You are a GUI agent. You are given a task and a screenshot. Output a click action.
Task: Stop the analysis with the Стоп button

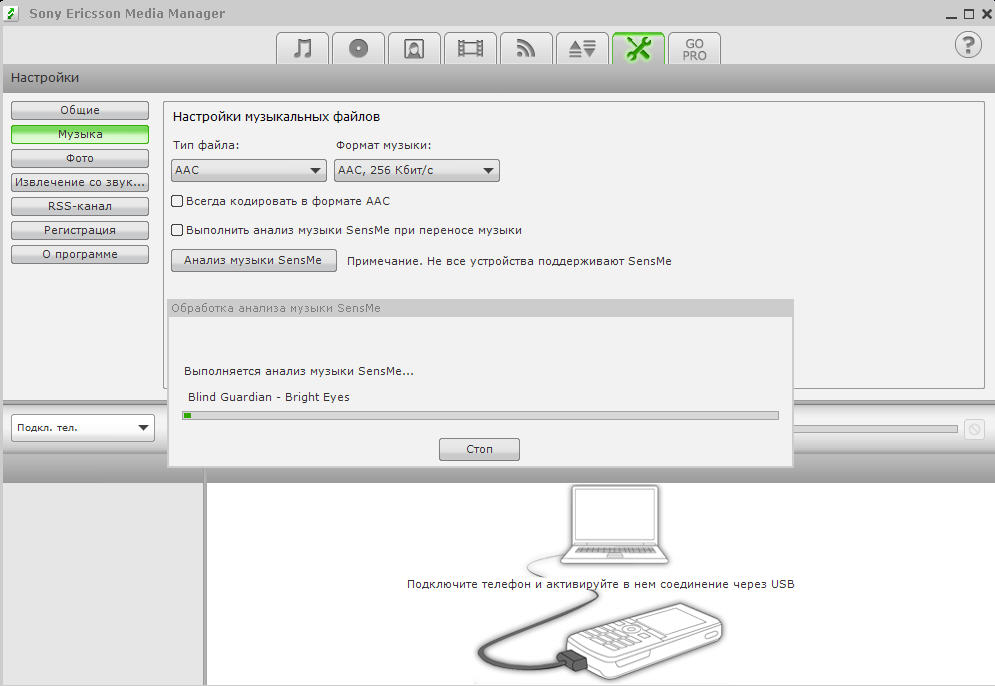pyautogui.click(x=479, y=449)
